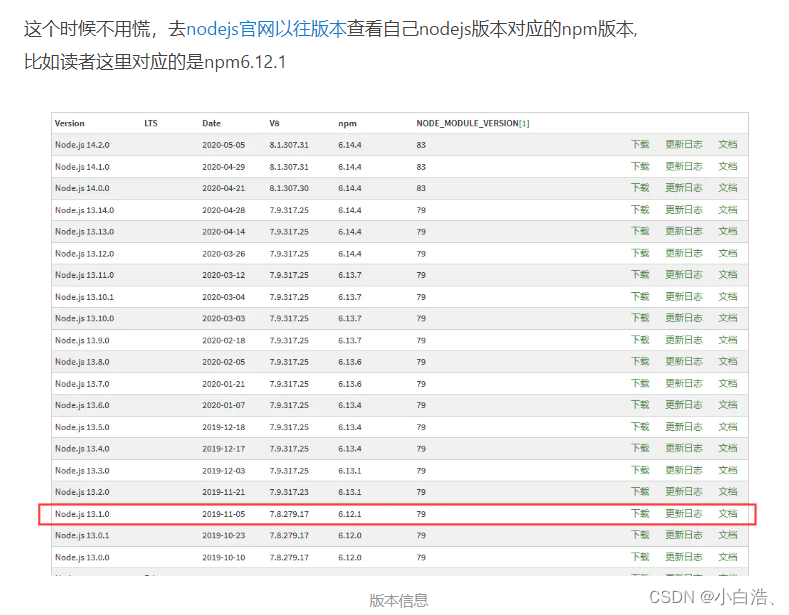Click the Node.js 14.1.0 version cell
Image resolution: width=789 pixels, height=615 pixels.
point(82,167)
